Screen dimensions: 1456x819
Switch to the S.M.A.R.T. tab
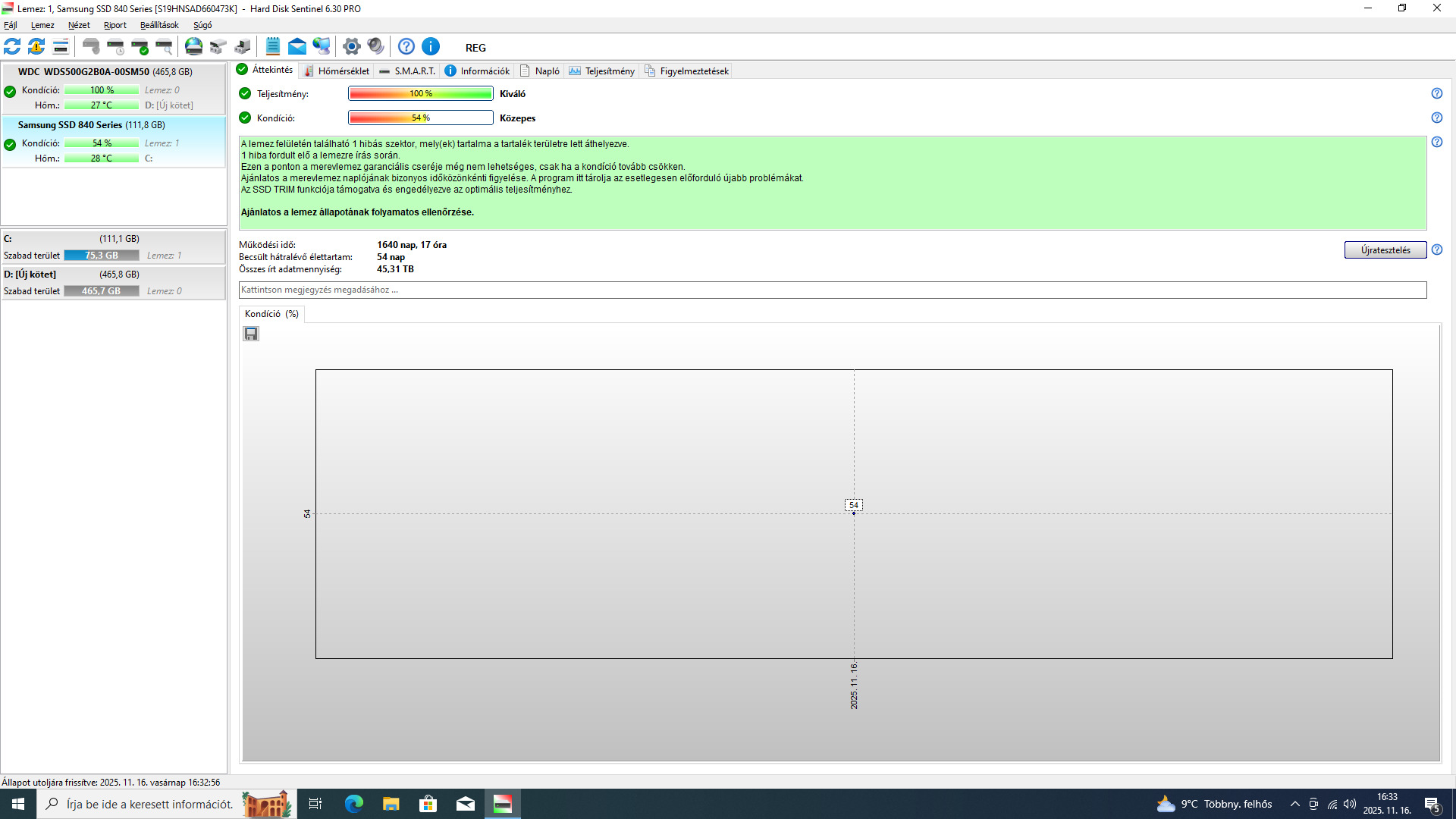[x=408, y=71]
